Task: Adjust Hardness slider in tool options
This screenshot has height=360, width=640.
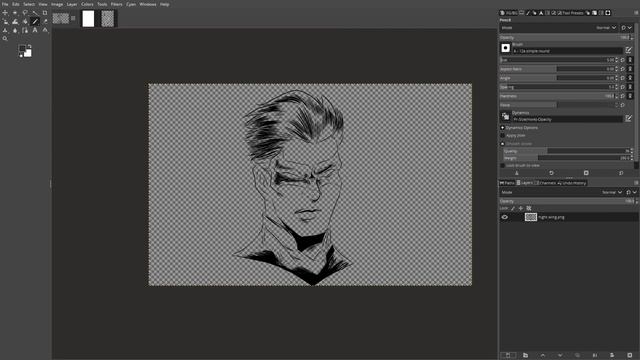Action: tap(557, 96)
